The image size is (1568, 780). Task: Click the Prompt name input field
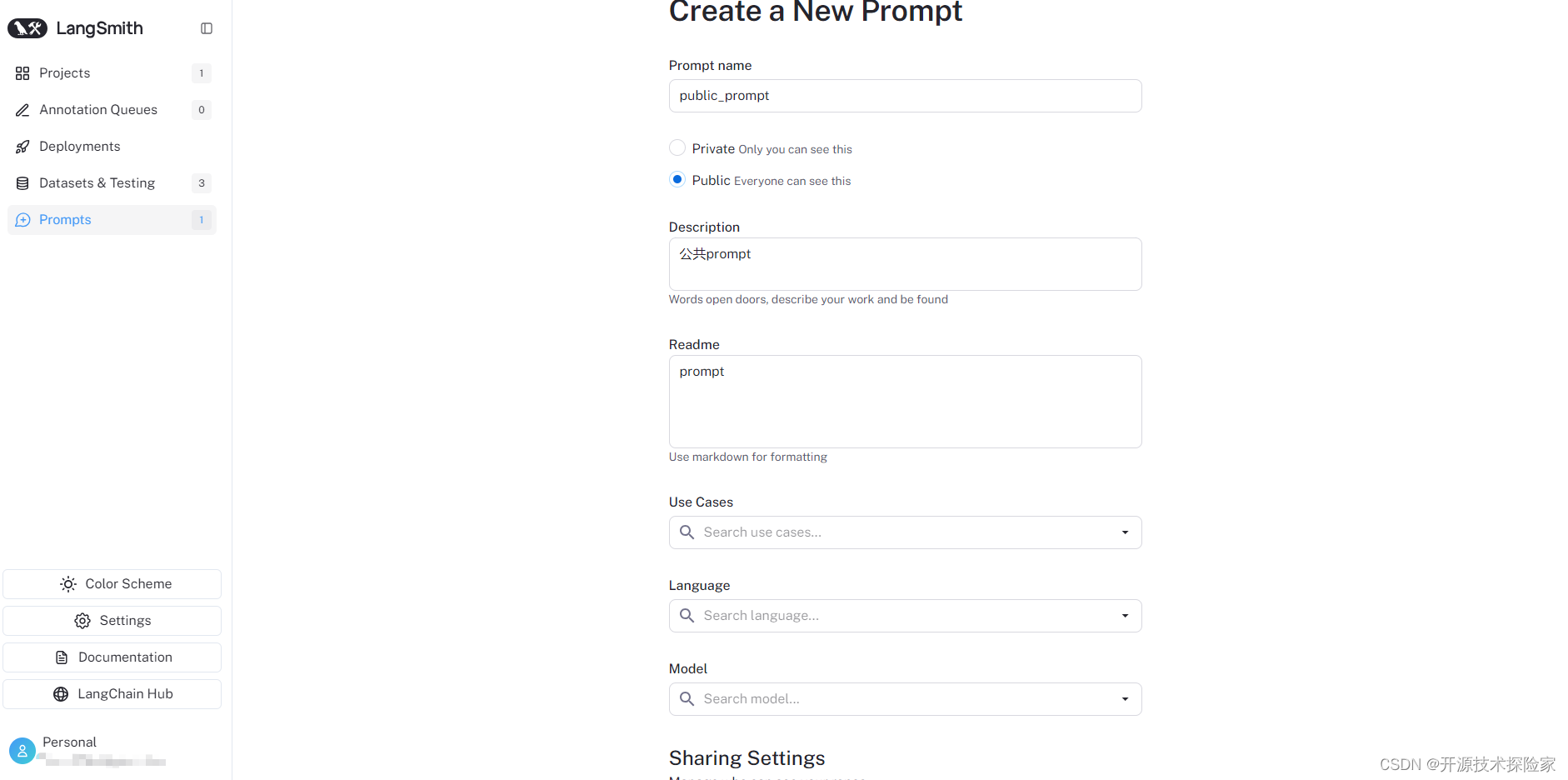(x=905, y=96)
